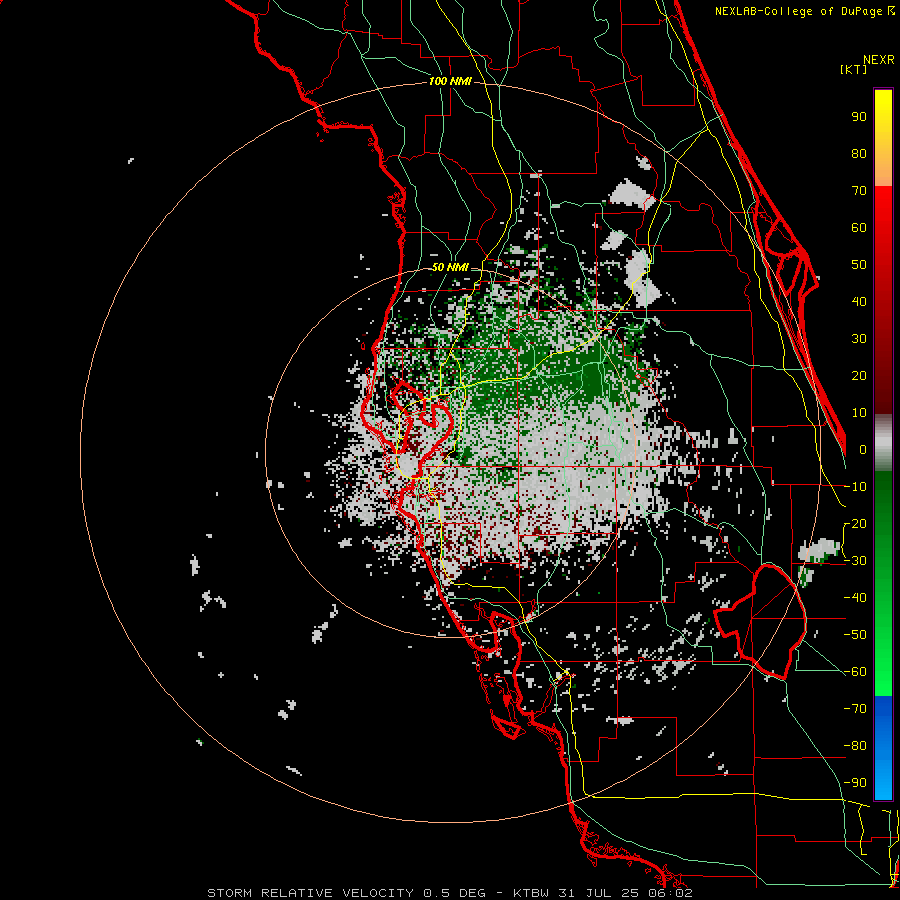Click the orange segment of the color bar
This screenshot has height=900, width=900.
pyautogui.click(x=883, y=168)
